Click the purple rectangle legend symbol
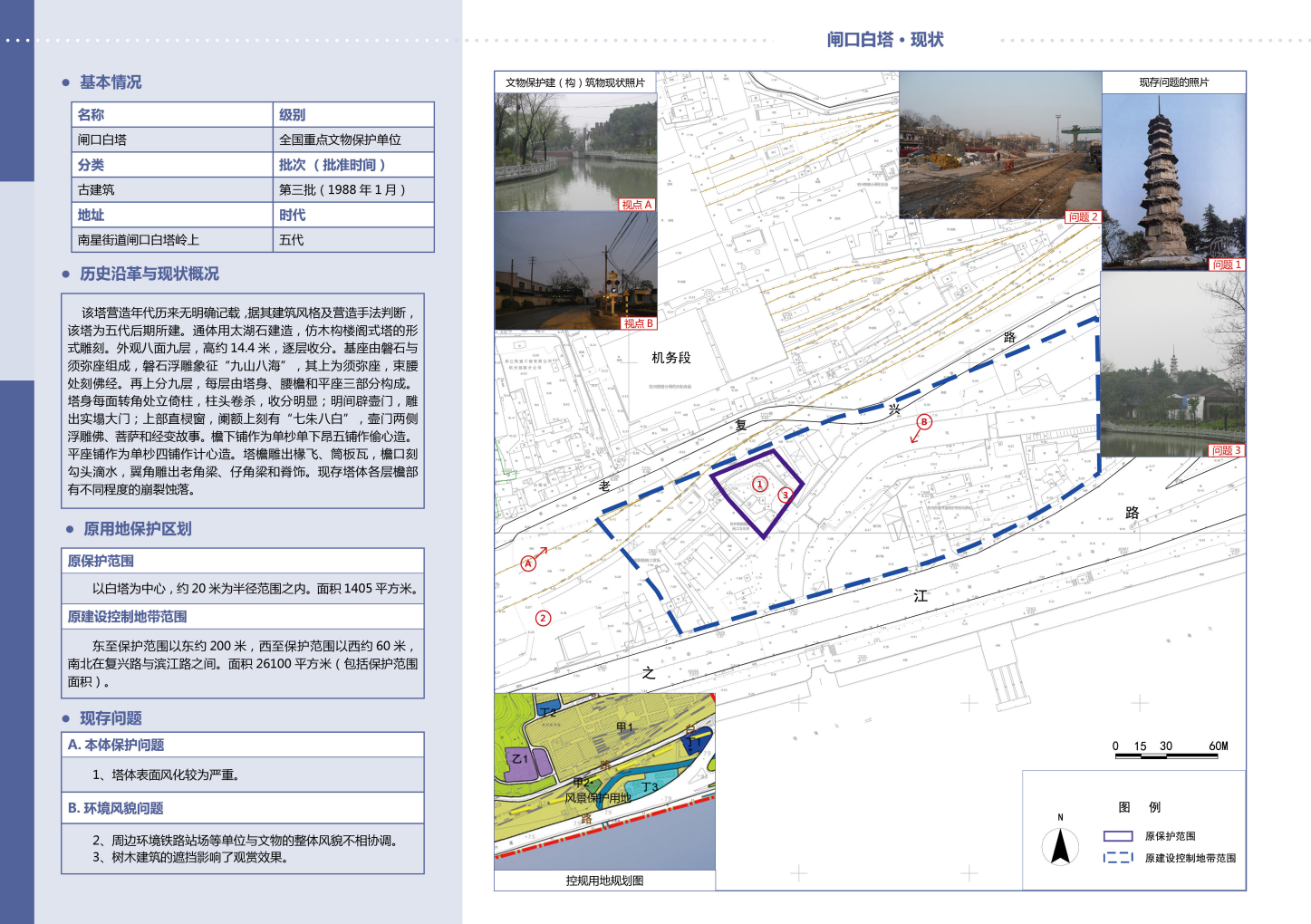The height and width of the screenshot is (924, 1311). (1118, 836)
